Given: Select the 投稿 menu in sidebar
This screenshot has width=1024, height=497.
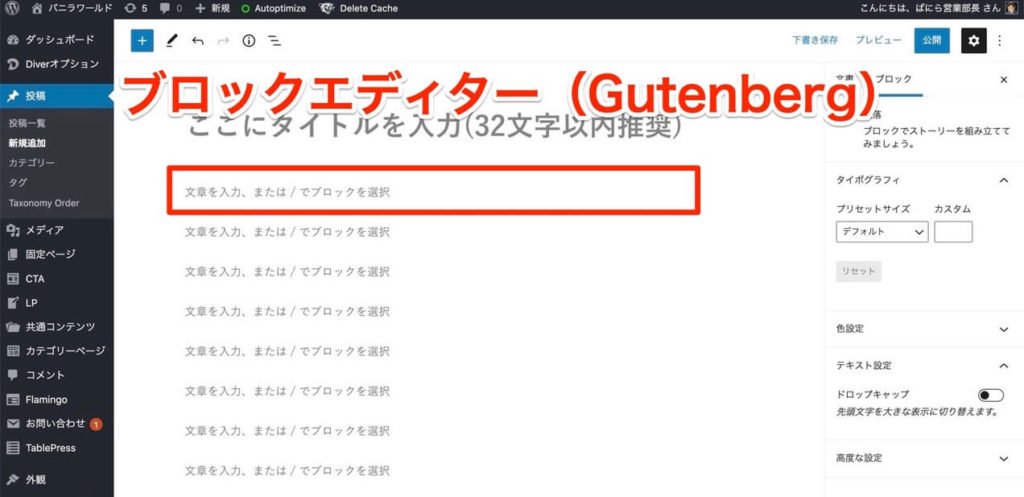Looking at the screenshot, I should [x=57, y=97].
